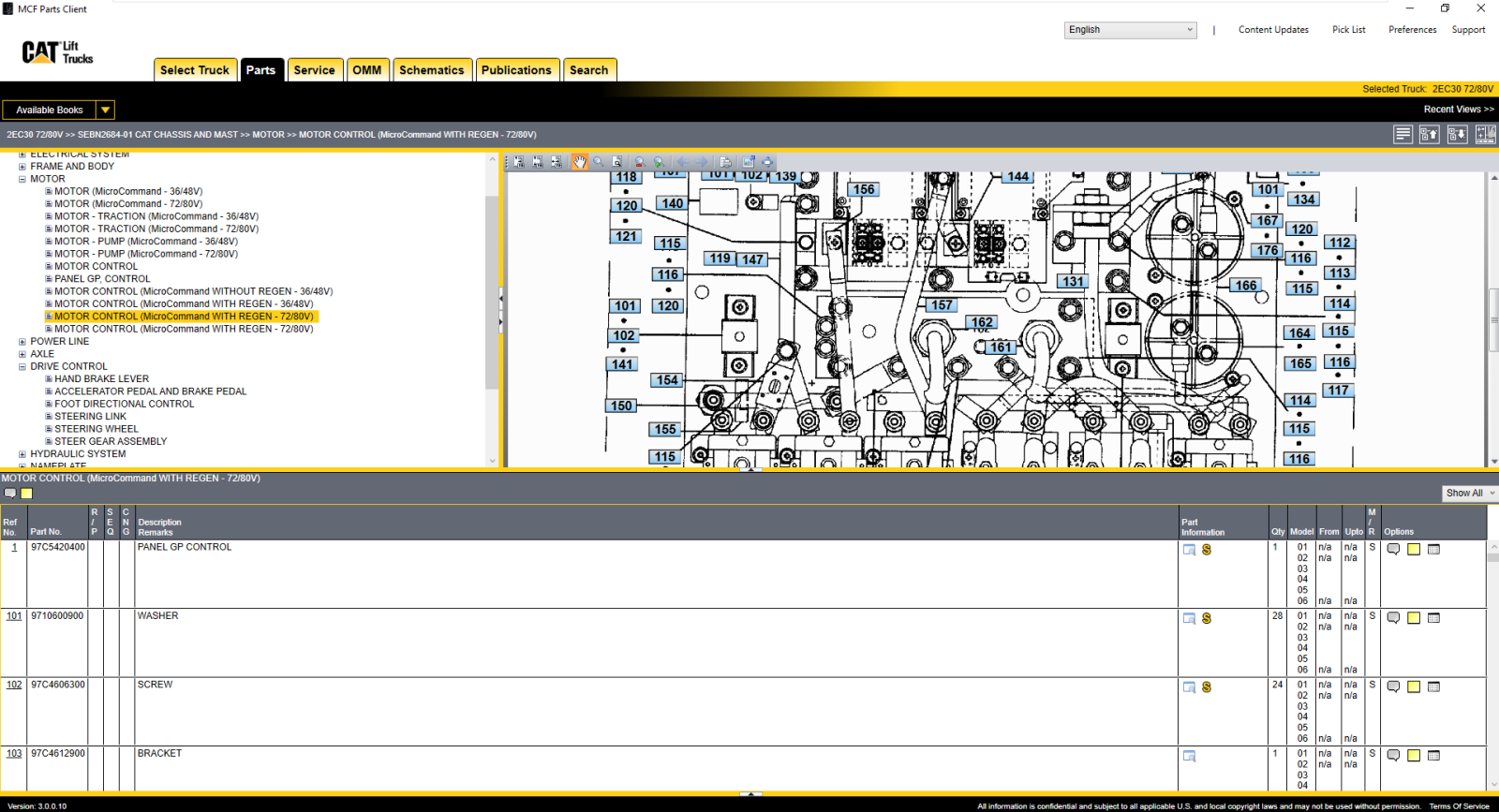
Task: Expand the AXLE tree node
Action: (x=22, y=354)
